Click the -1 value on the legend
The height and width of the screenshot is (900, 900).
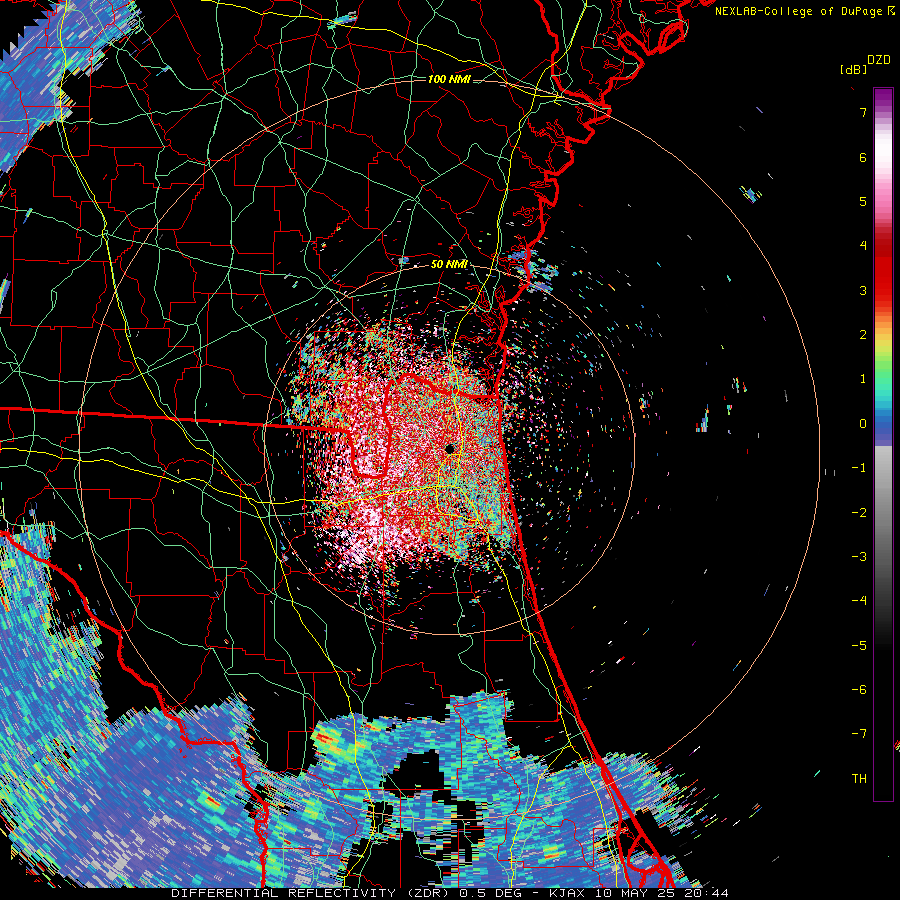click(x=859, y=468)
